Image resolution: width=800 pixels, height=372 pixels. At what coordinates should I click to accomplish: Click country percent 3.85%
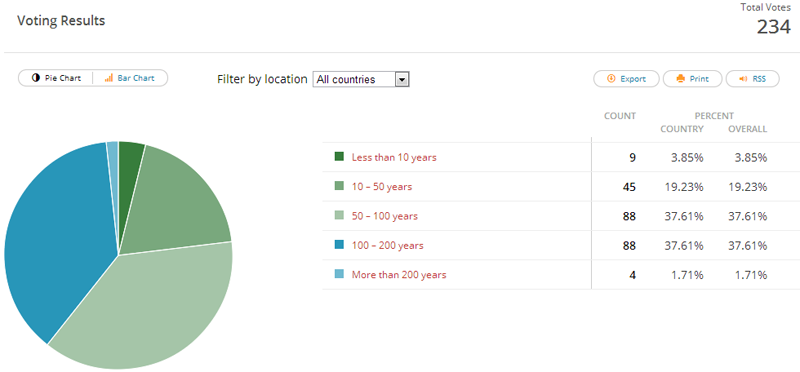click(x=687, y=158)
